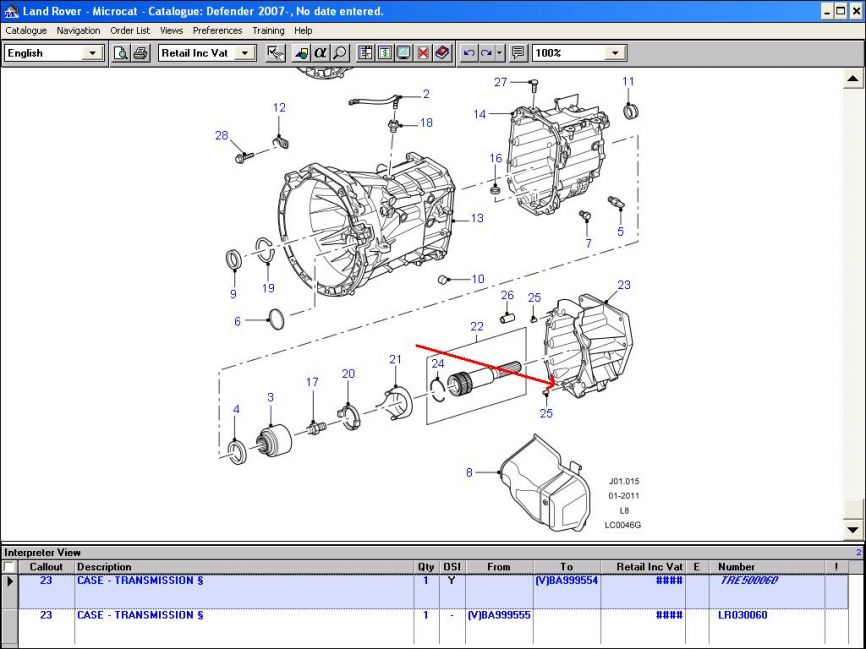This screenshot has width=866, height=649.
Task: Open the Preferences menu
Action: [x=218, y=31]
